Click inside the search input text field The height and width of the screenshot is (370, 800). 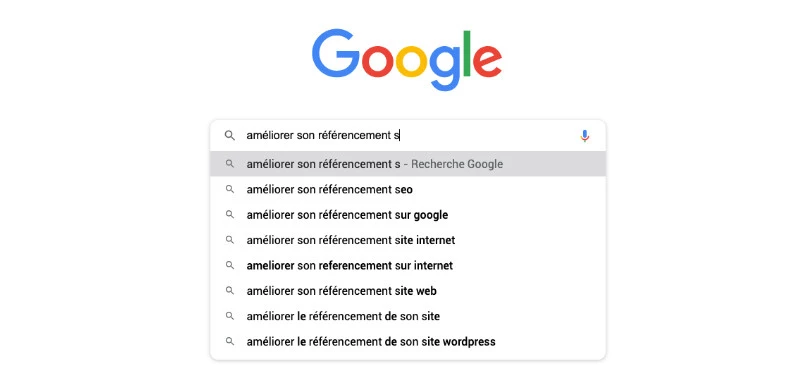point(408,136)
